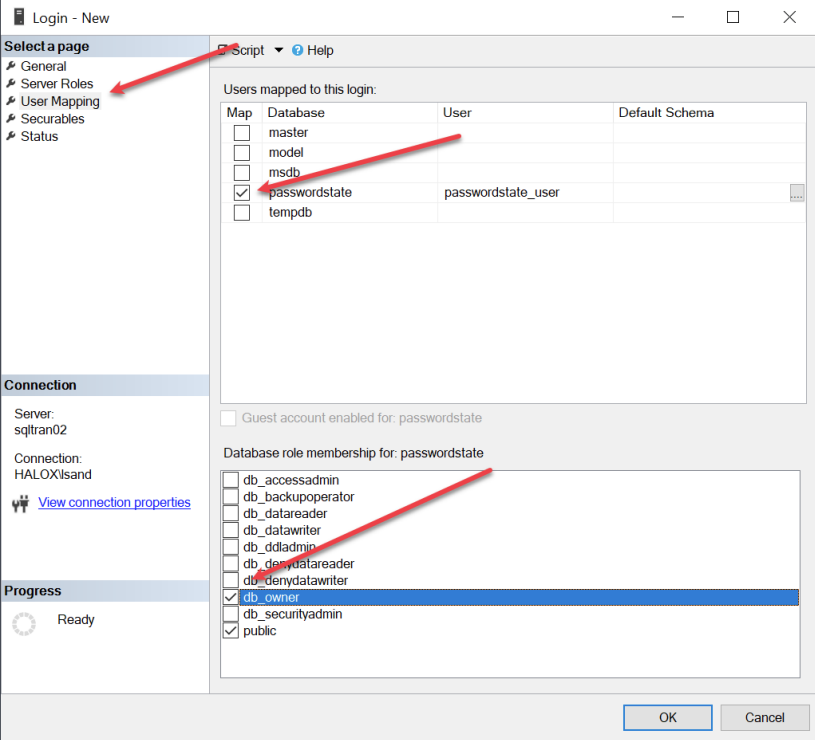Click the Script button

(x=241, y=50)
